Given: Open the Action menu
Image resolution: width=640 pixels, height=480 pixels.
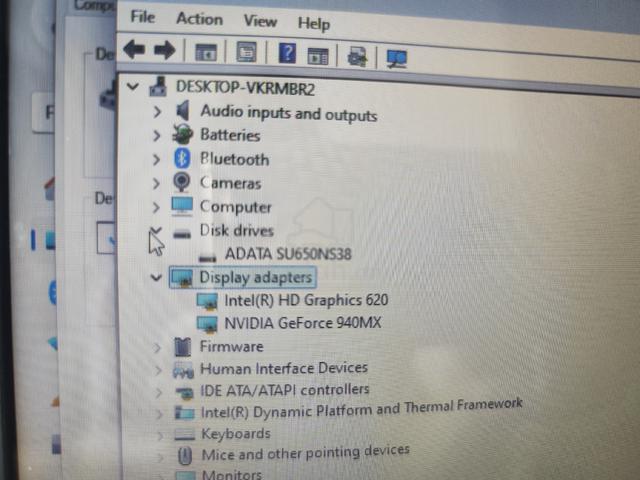Looking at the screenshot, I should click(x=200, y=19).
